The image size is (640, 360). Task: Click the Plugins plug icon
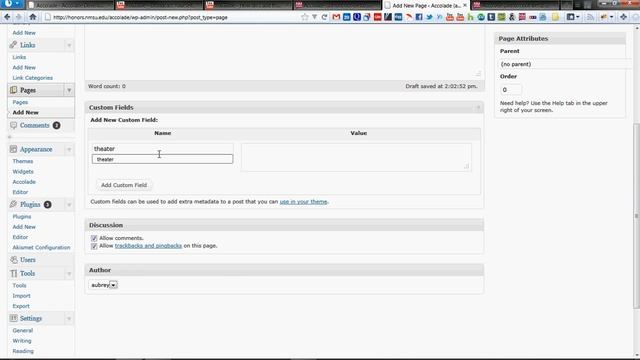tap(13, 204)
